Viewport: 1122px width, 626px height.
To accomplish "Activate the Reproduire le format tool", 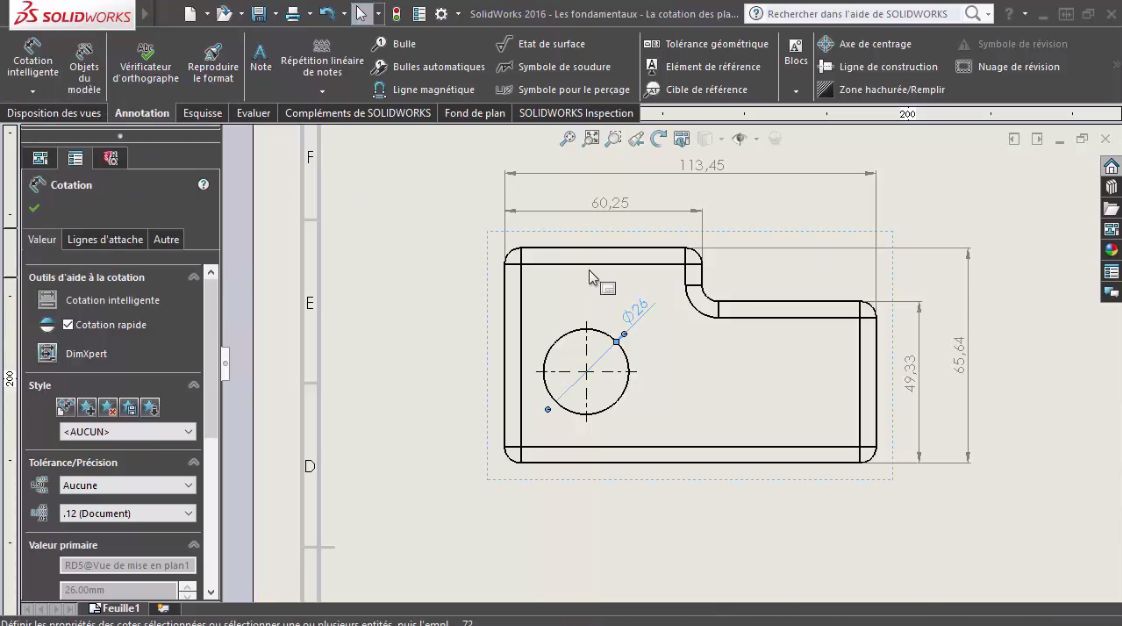I will click(x=212, y=63).
